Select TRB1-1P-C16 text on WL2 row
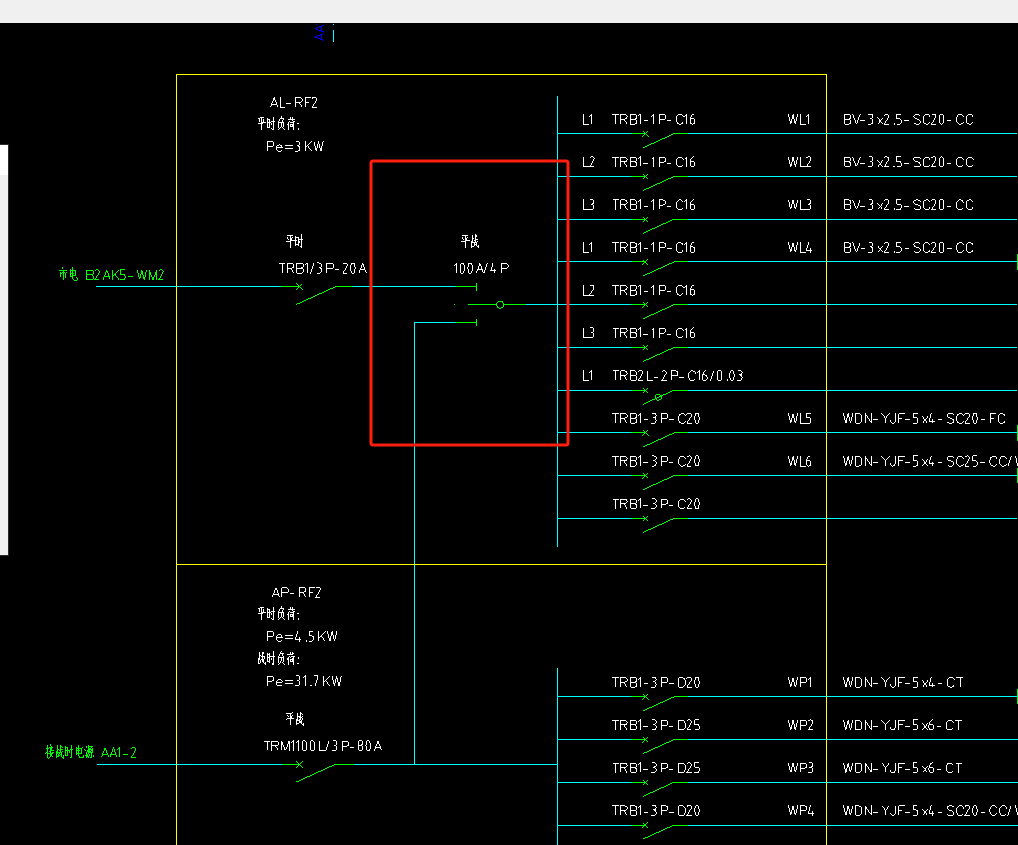This screenshot has height=845, width=1018. coord(654,162)
